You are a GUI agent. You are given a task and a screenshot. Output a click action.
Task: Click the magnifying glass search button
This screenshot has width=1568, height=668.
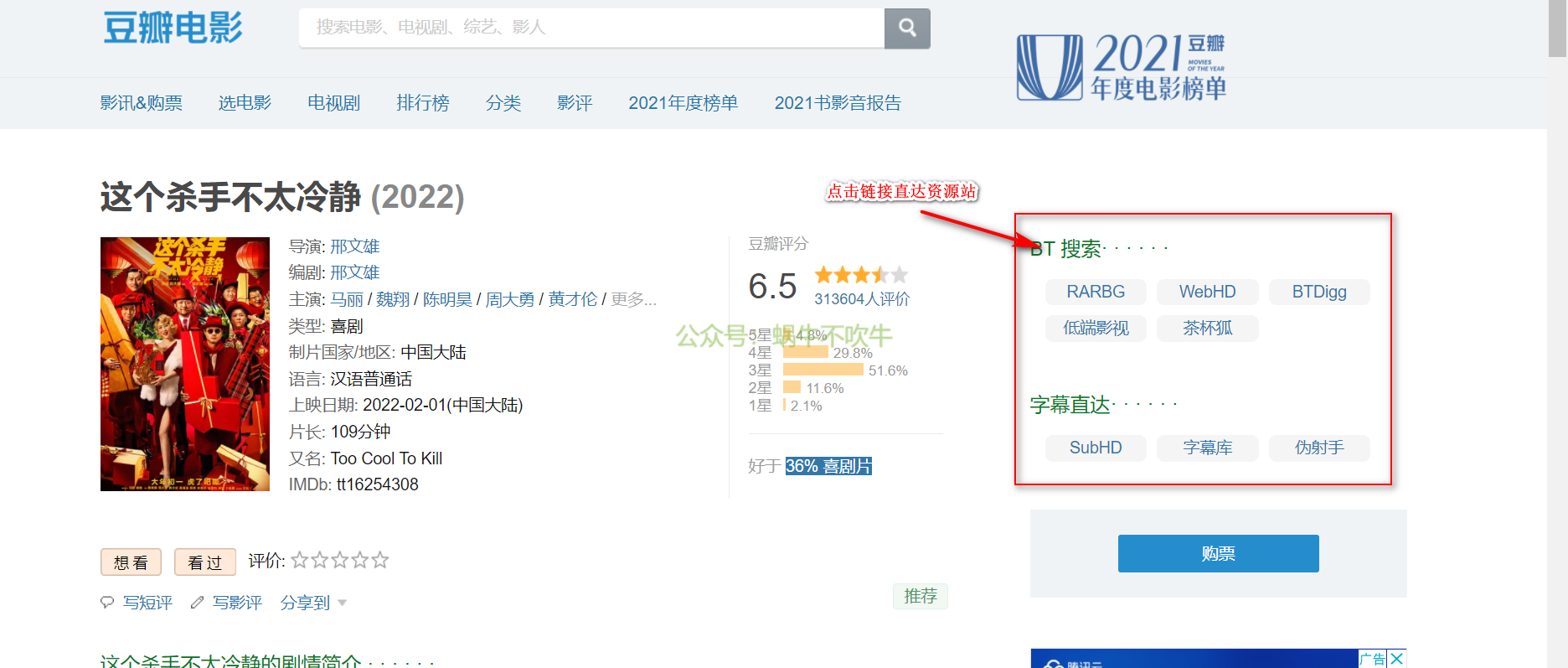click(906, 28)
